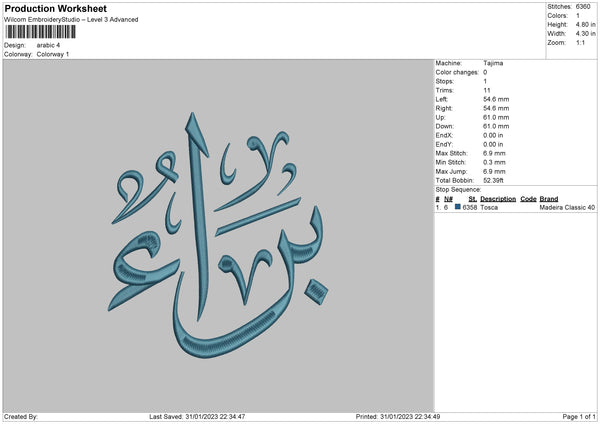Click the Total Bobbin value 52.39ft
The width and height of the screenshot is (600, 424).
497,180
